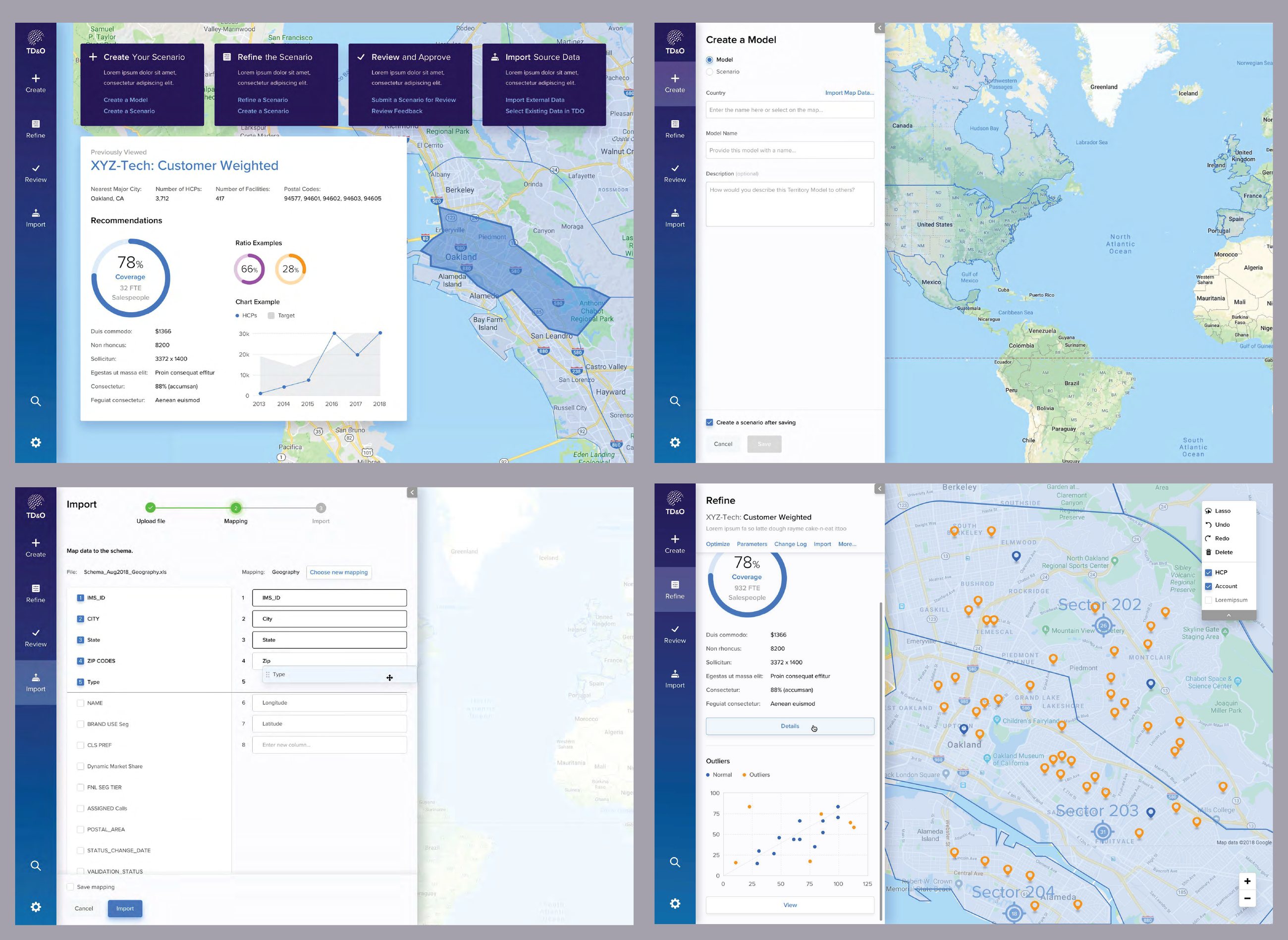Open Import in top-left dashboard sidebar

(x=35, y=218)
